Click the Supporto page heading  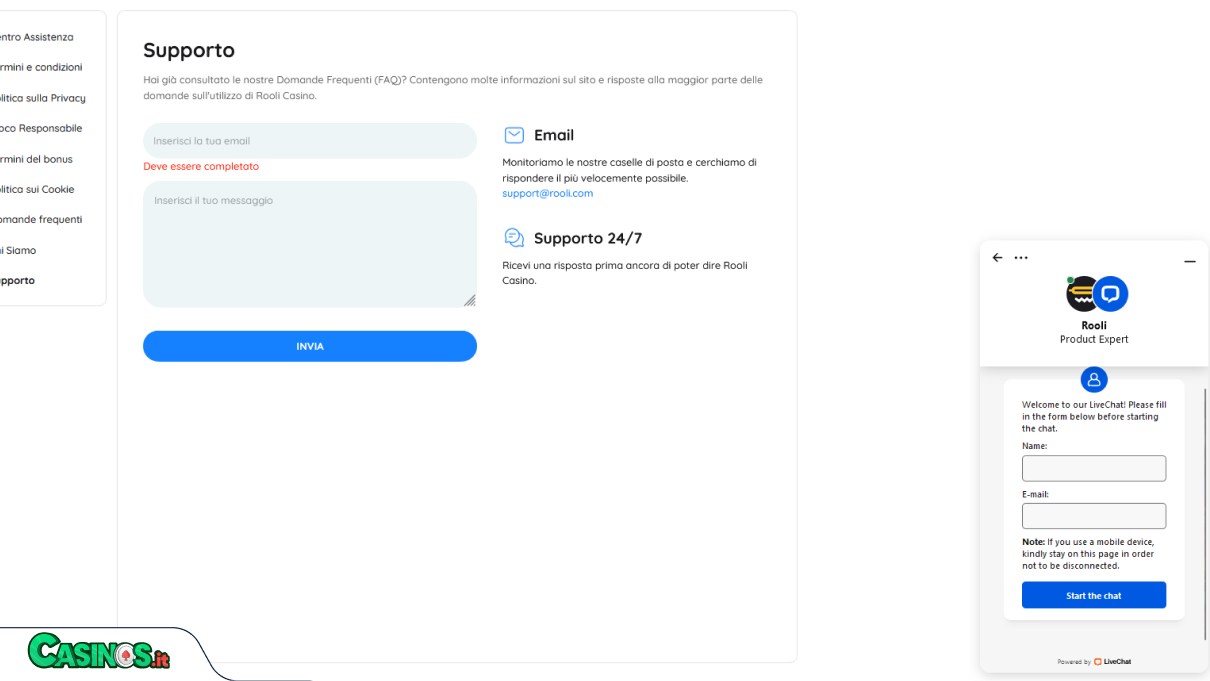pos(189,50)
